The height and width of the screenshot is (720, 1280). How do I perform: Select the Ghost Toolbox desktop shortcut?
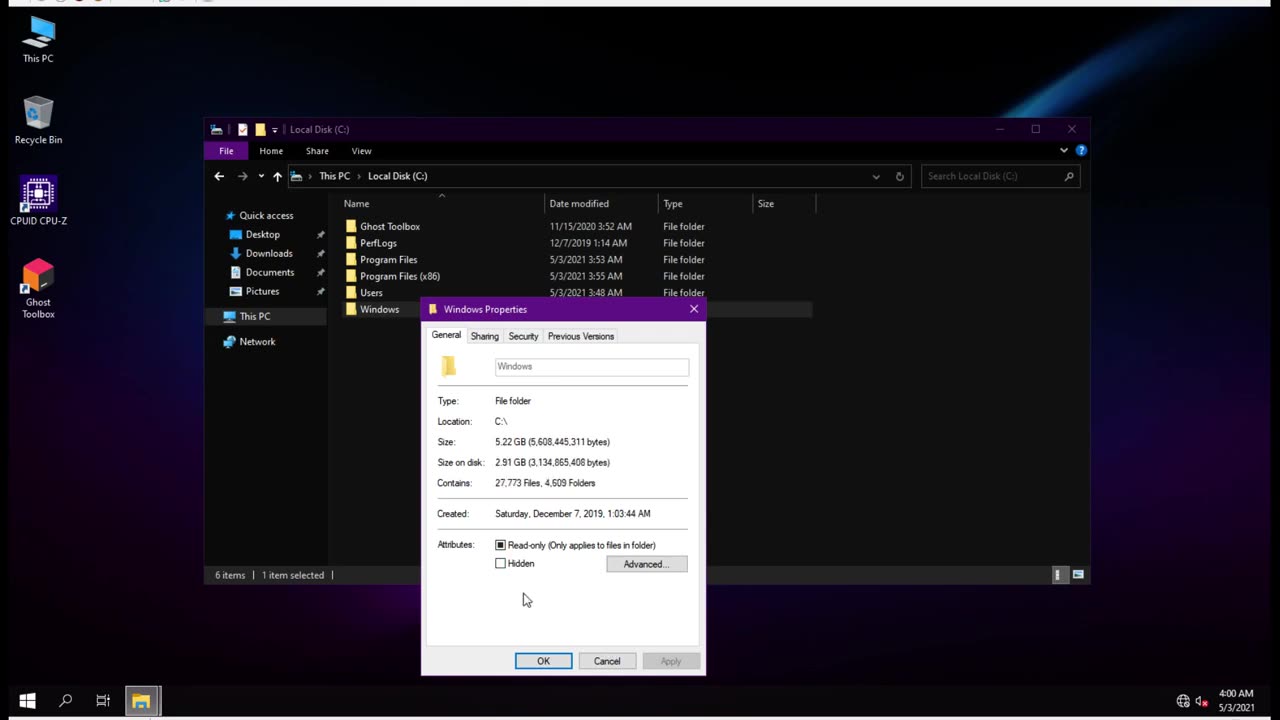pyautogui.click(x=38, y=288)
